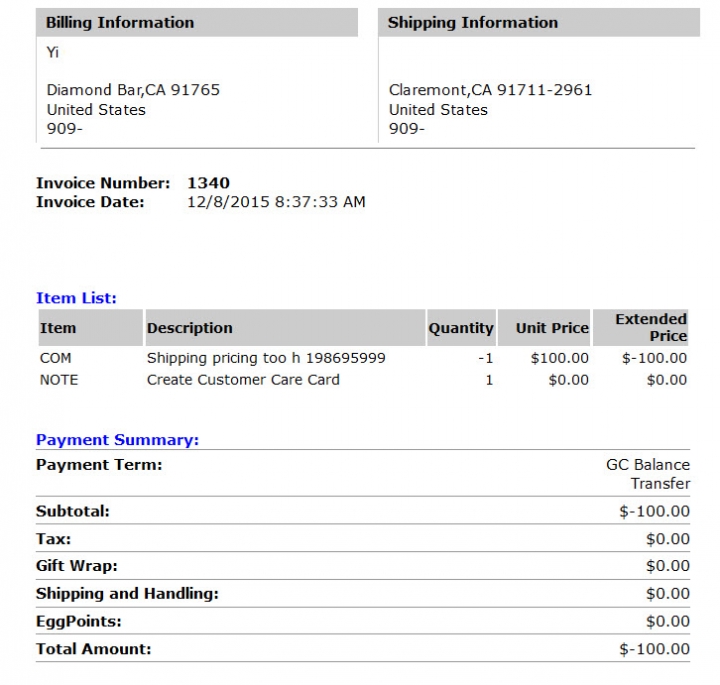The image size is (720, 685).
Task: Click the Item column header
Action: point(90,328)
